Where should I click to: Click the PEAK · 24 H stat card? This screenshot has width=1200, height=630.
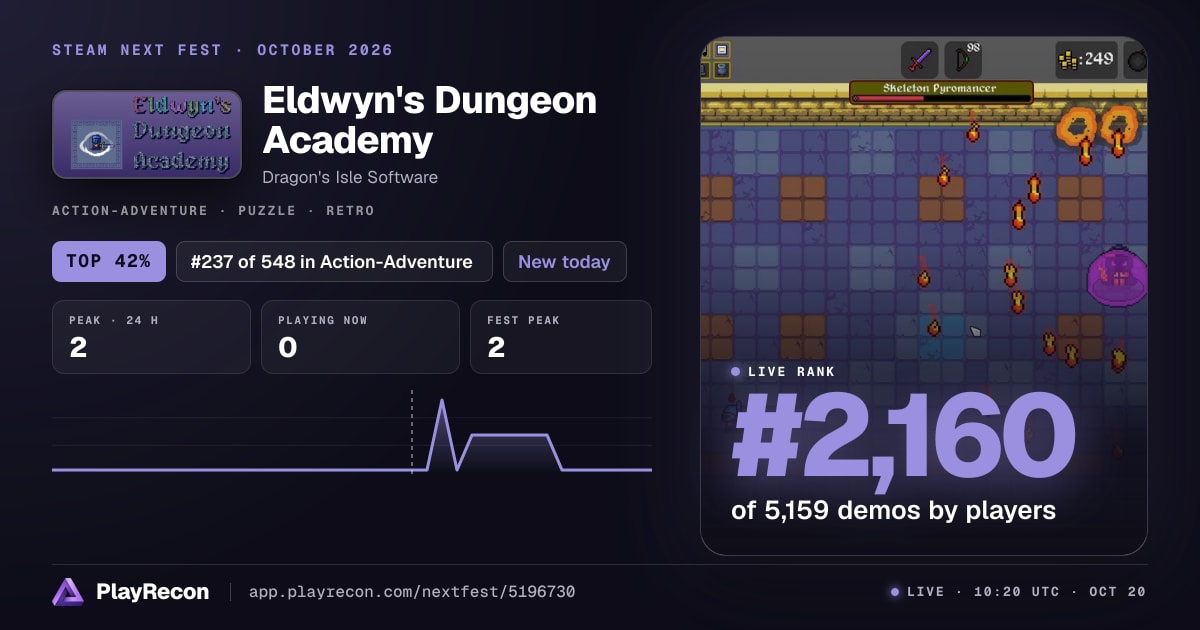pyautogui.click(x=151, y=337)
